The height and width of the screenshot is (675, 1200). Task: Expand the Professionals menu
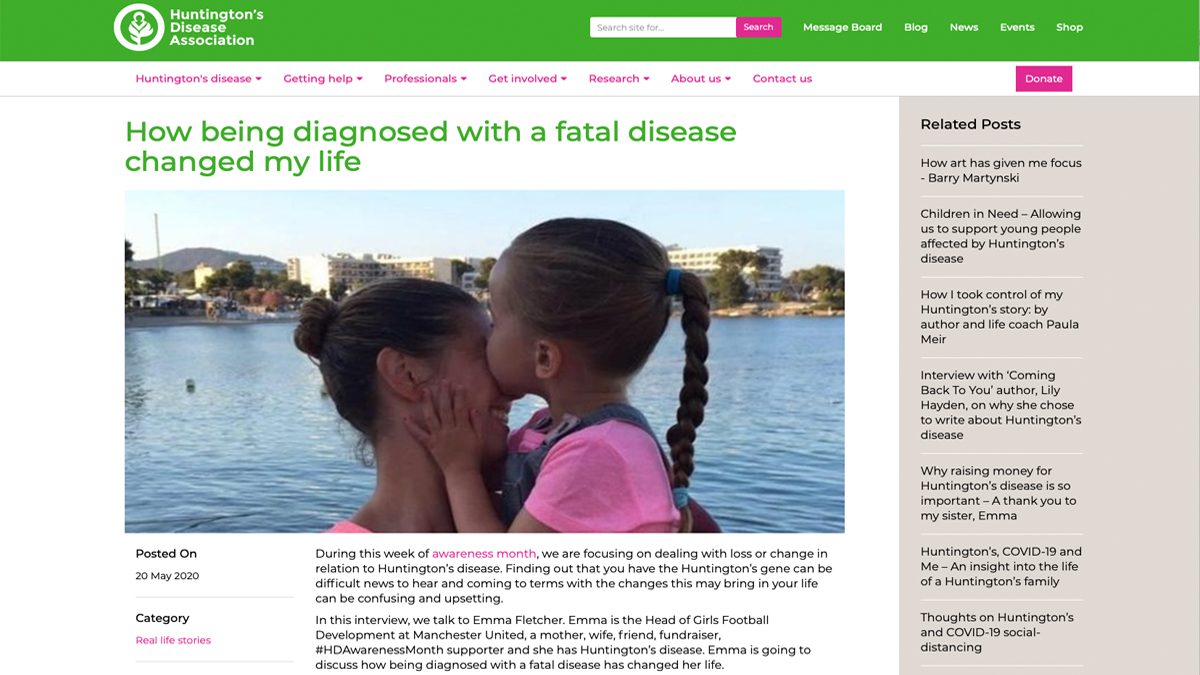coord(425,79)
